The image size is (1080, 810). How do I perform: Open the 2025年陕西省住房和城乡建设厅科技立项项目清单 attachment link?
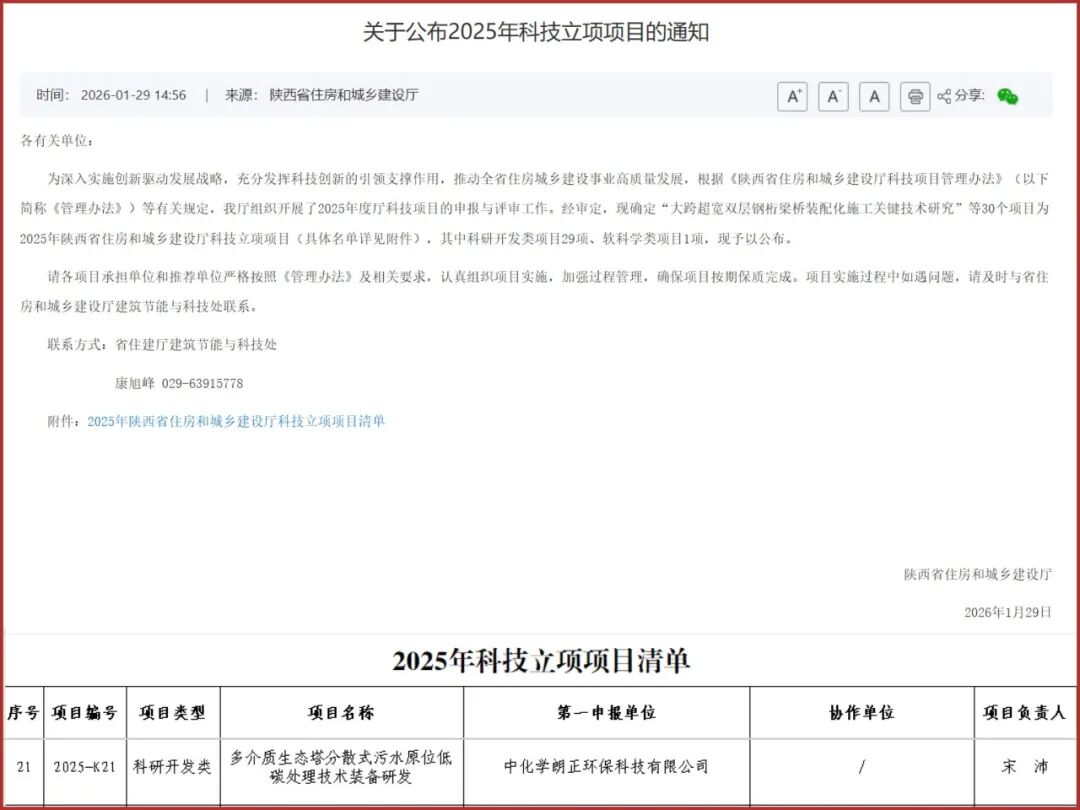pos(236,421)
